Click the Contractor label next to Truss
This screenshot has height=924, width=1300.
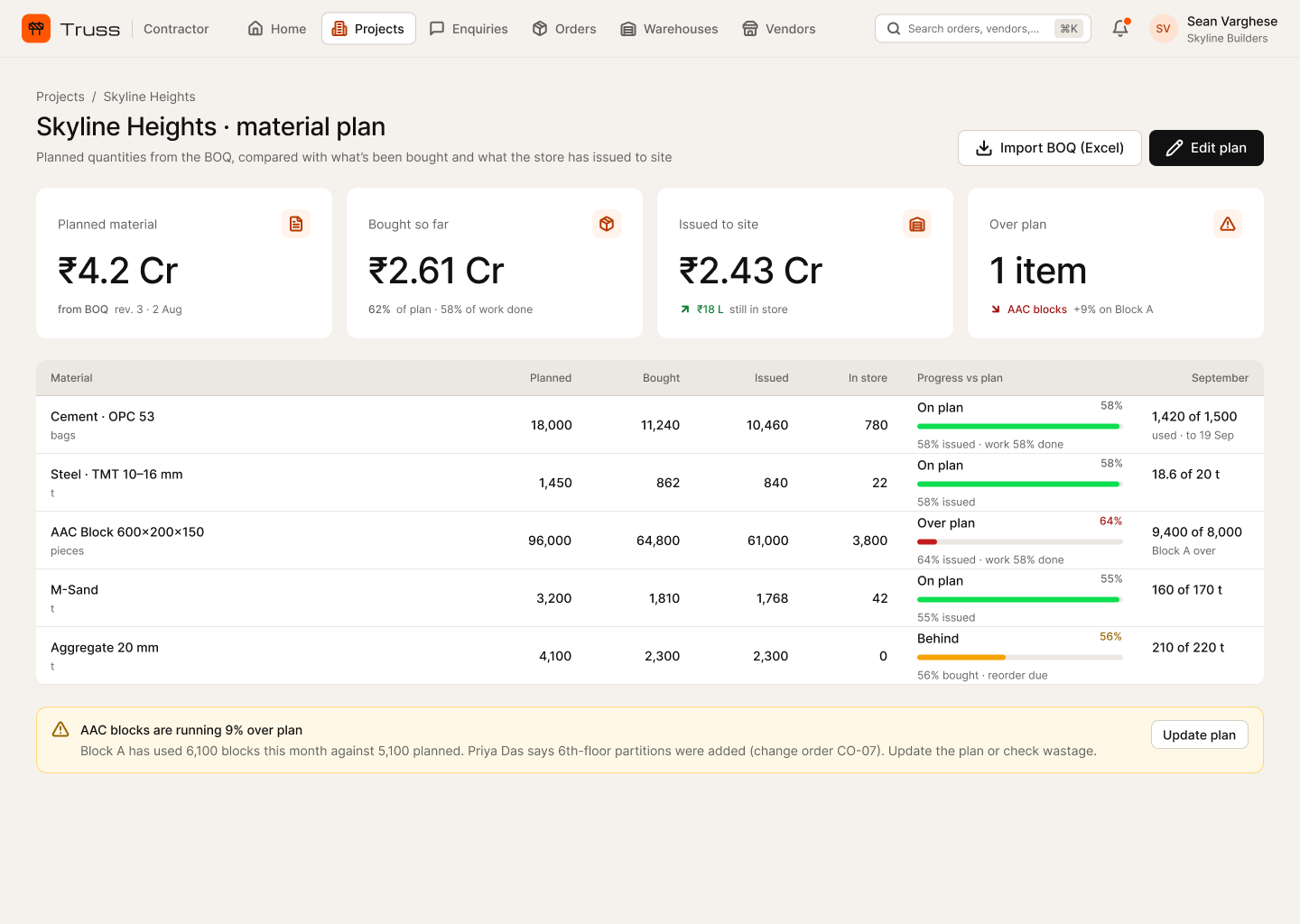(176, 29)
